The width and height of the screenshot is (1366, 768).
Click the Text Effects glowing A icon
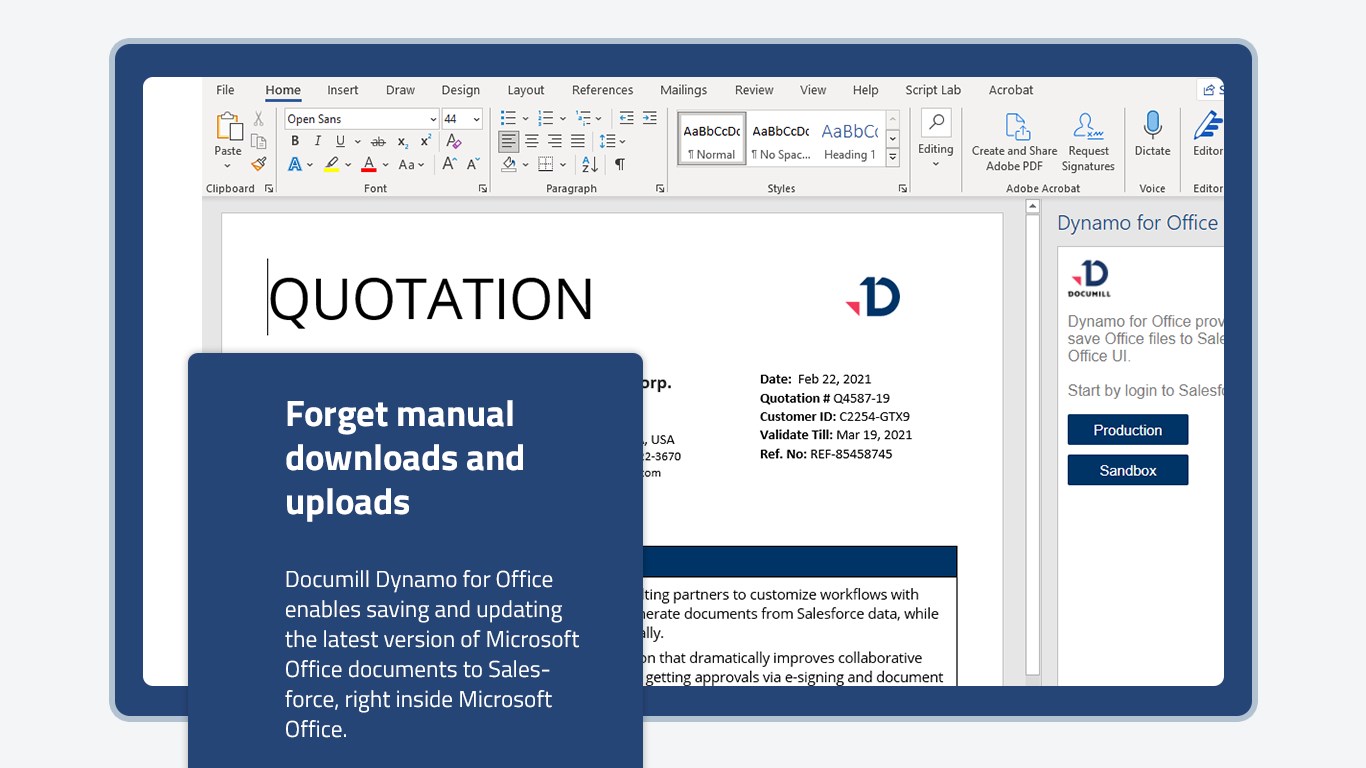coord(295,164)
